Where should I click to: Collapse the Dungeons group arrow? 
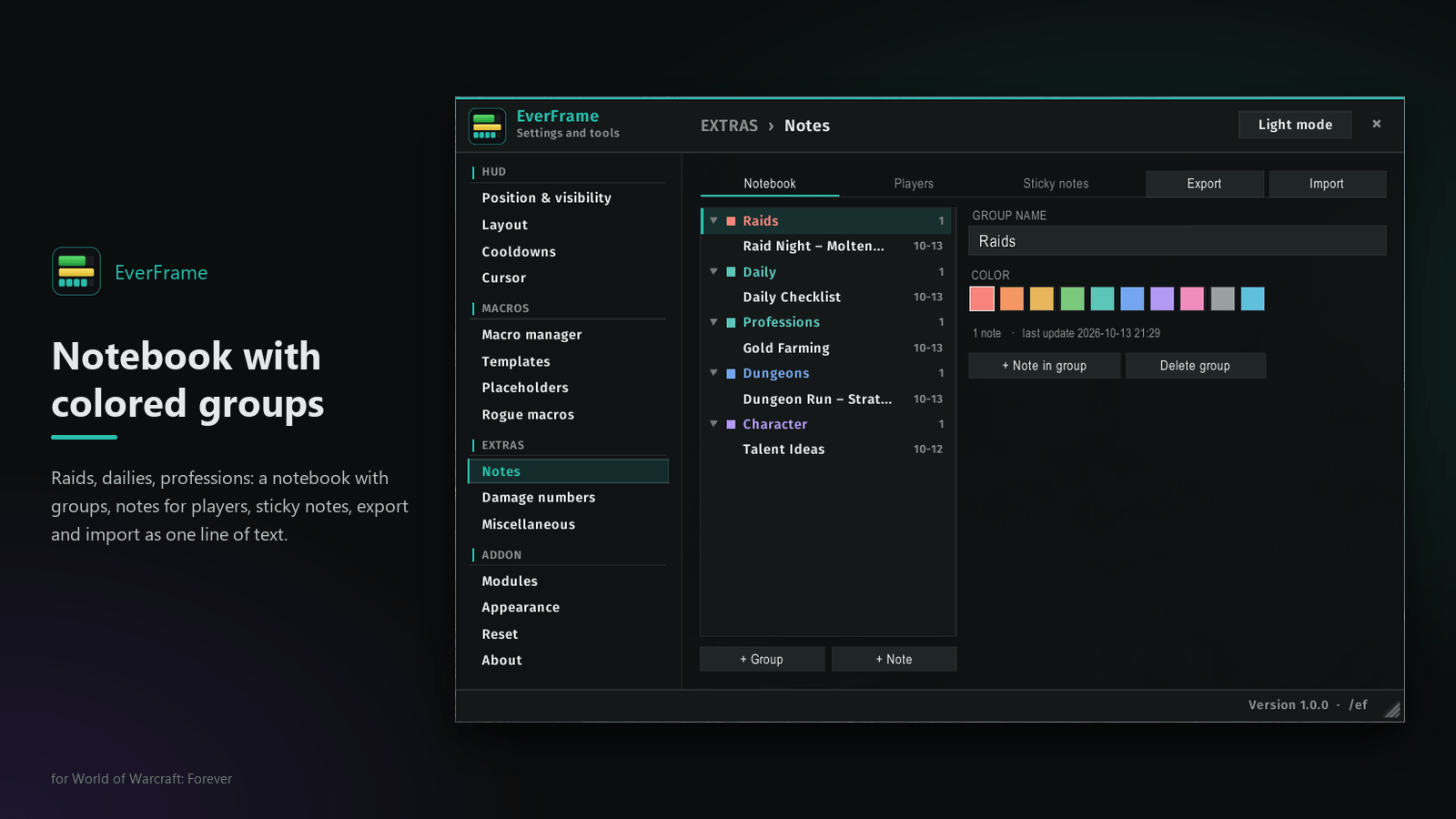coord(713,373)
